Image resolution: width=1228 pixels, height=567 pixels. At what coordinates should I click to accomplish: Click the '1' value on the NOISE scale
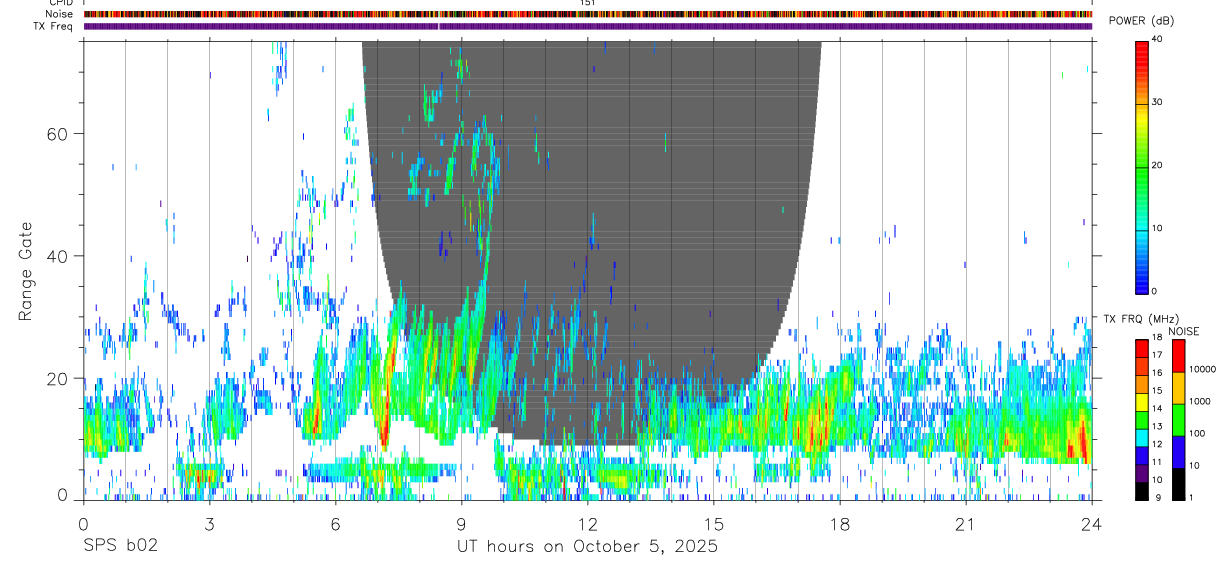click(x=1191, y=497)
